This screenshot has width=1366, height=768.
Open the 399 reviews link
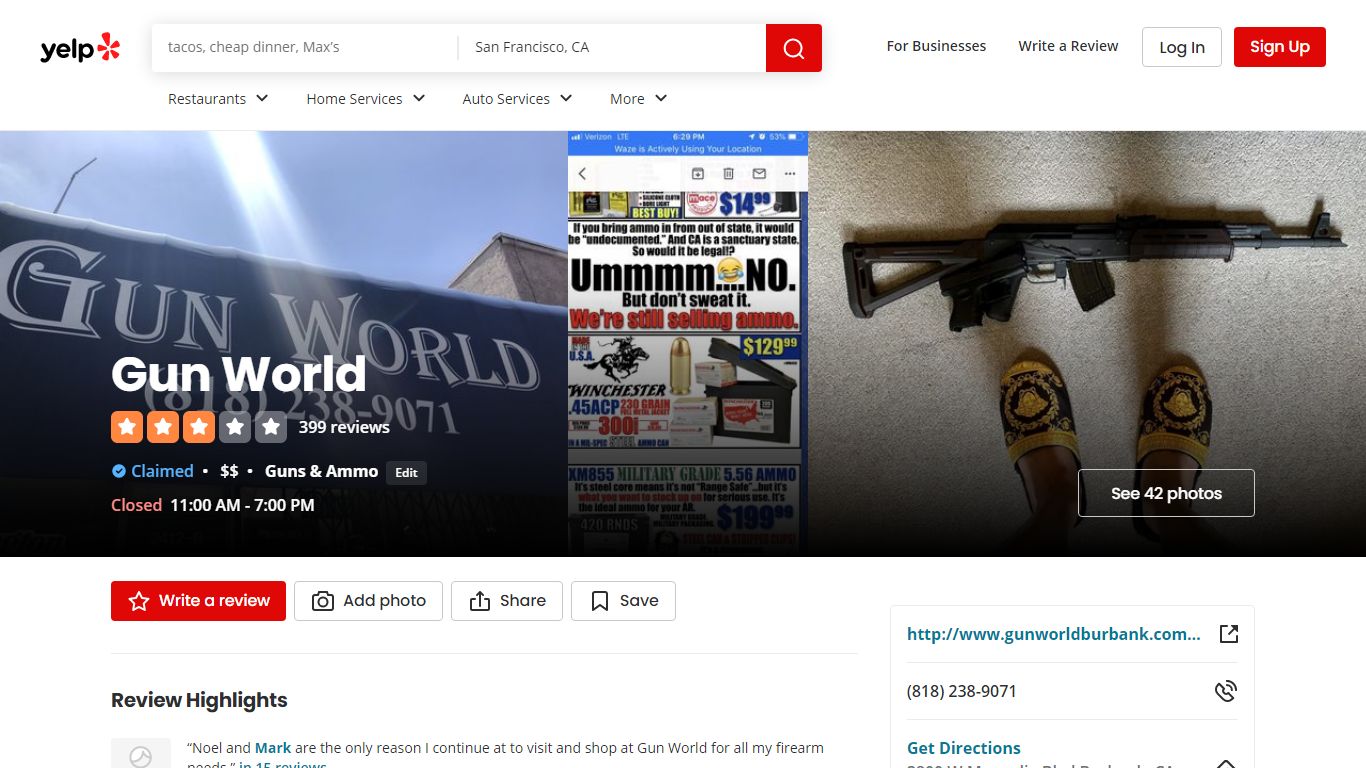(344, 427)
